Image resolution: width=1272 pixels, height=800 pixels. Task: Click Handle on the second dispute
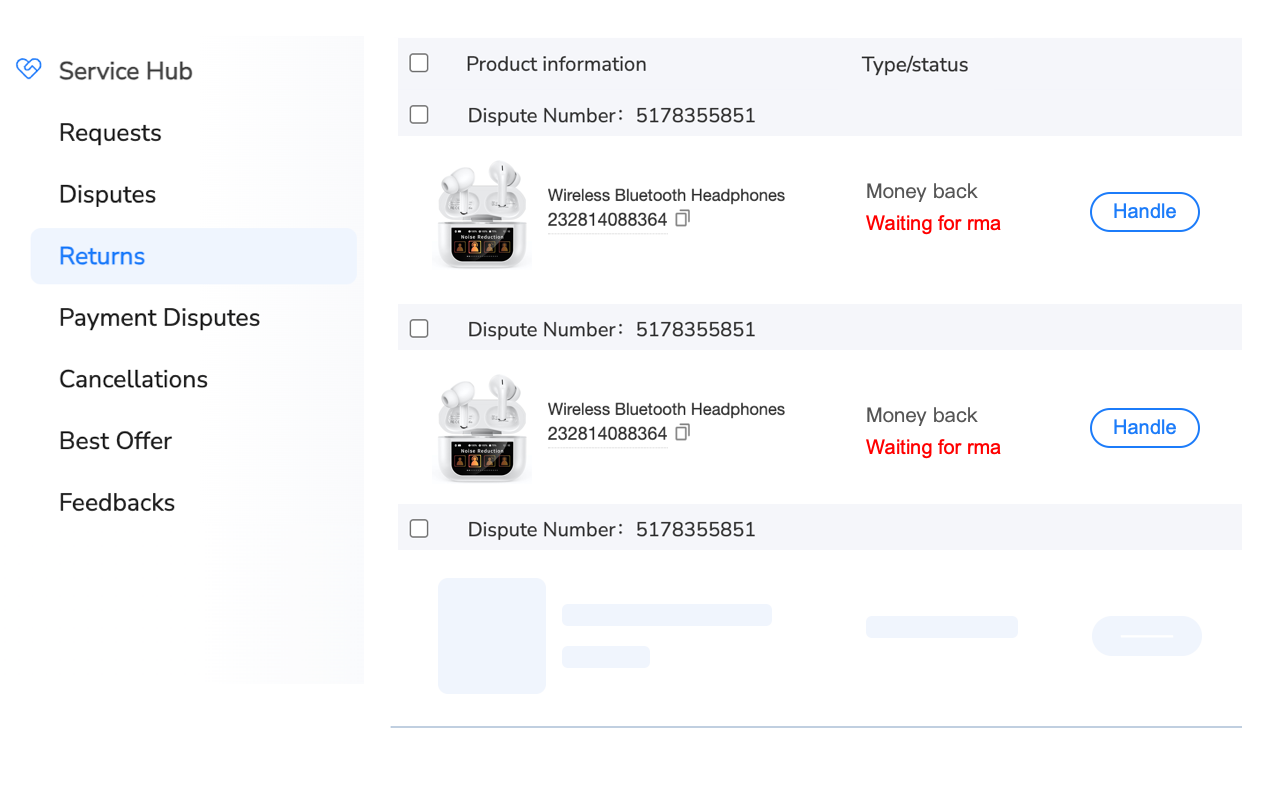[x=1144, y=428]
